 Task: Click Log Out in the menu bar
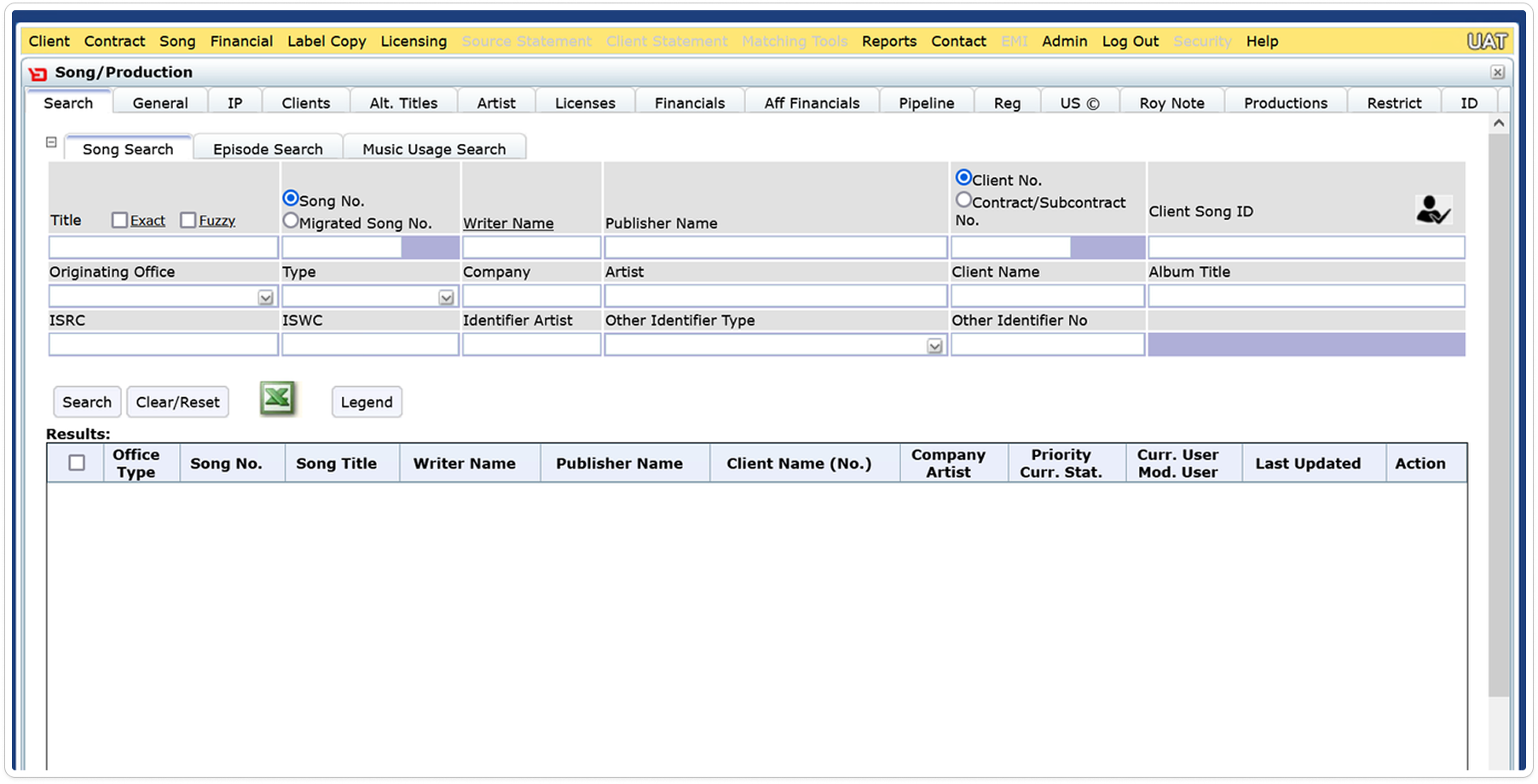coord(1130,41)
